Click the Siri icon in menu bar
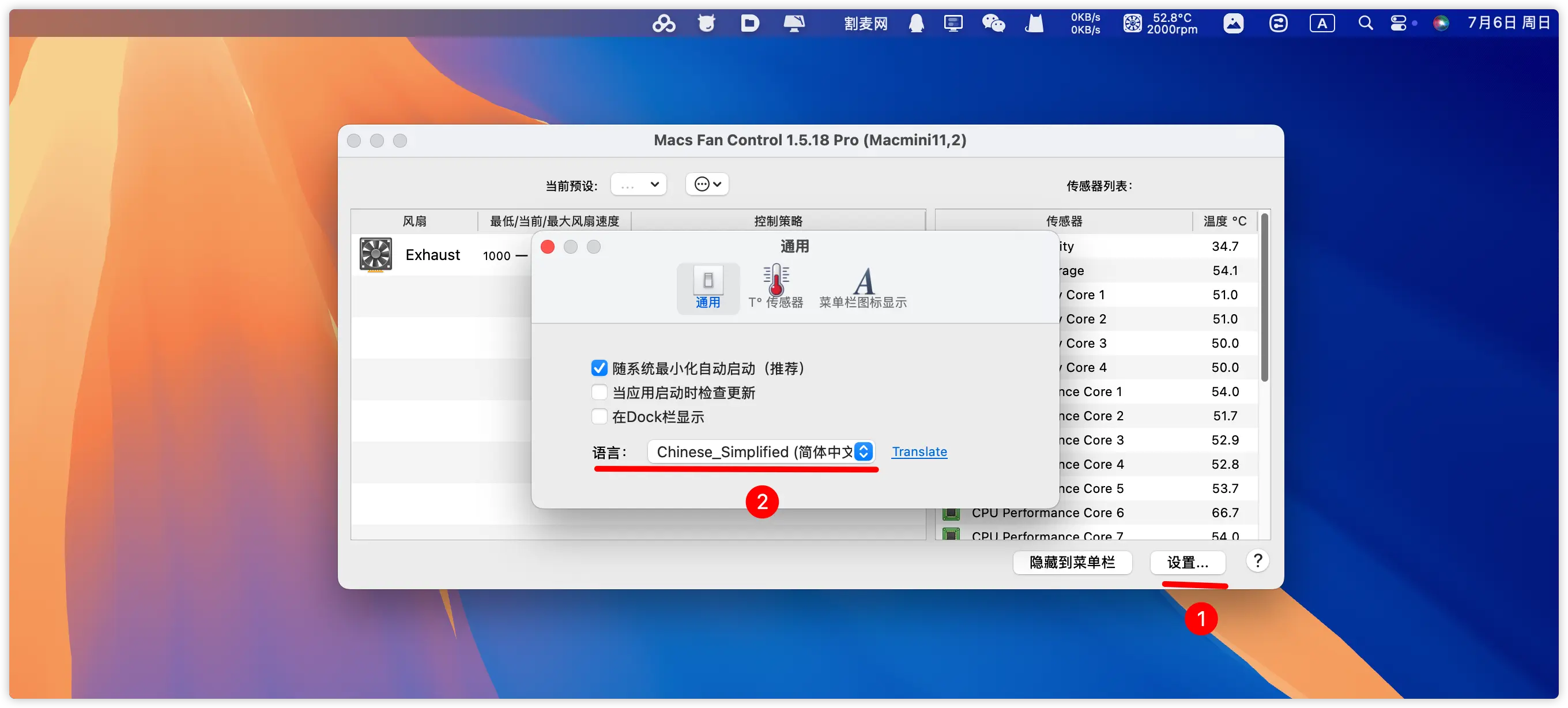This screenshot has width=1568, height=708. tap(1441, 24)
